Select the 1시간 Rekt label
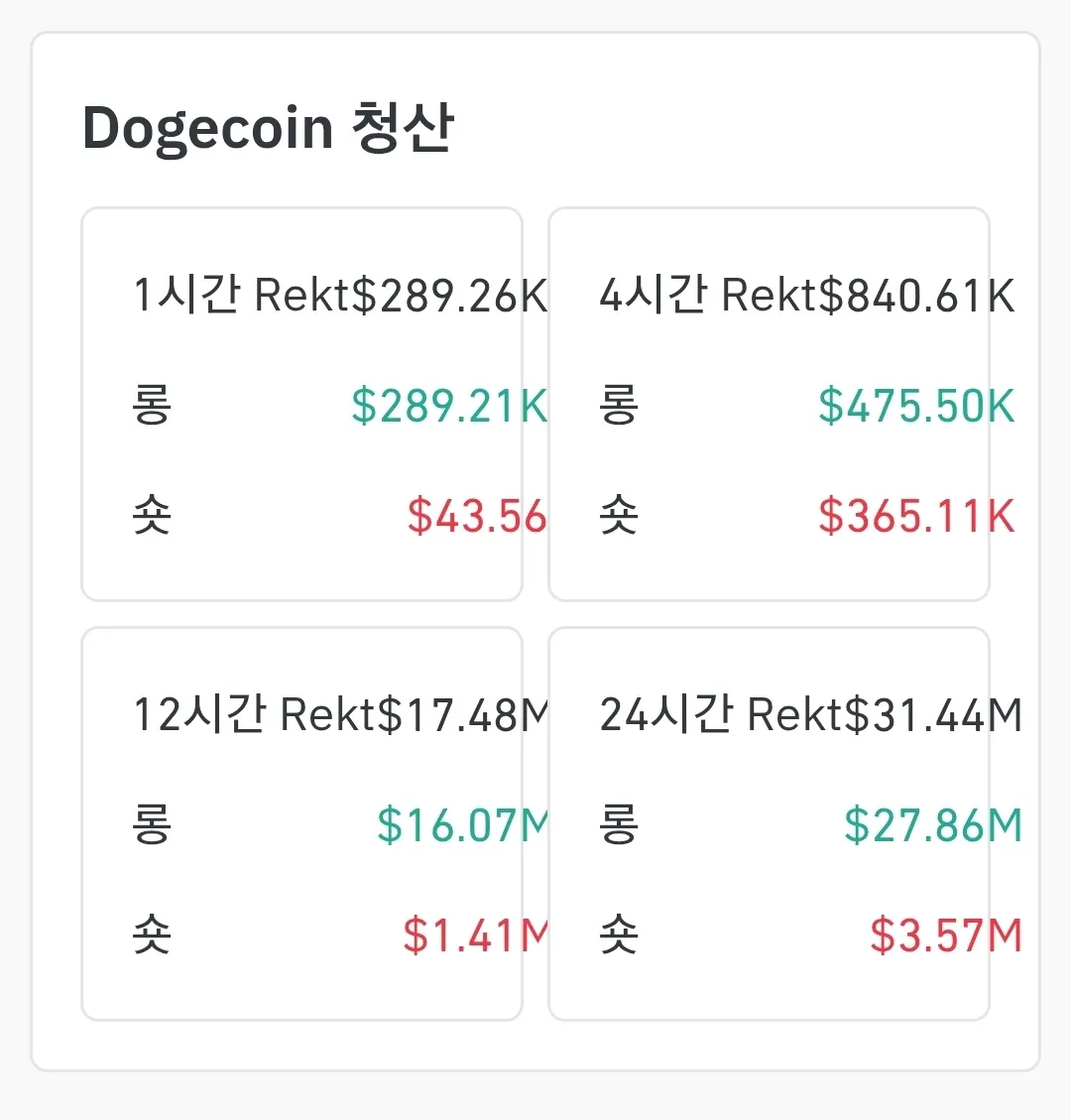Image resolution: width=1071 pixels, height=1120 pixels. click(242, 296)
